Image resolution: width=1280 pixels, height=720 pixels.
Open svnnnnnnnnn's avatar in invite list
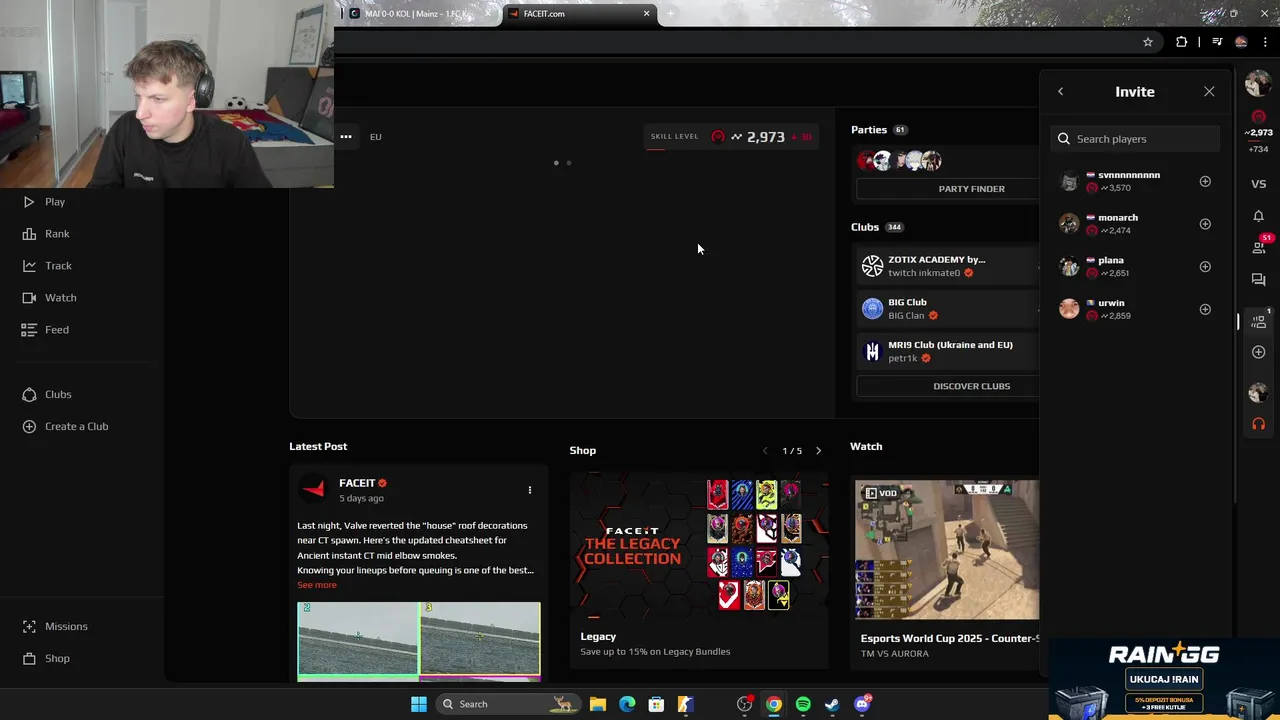click(1069, 181)
